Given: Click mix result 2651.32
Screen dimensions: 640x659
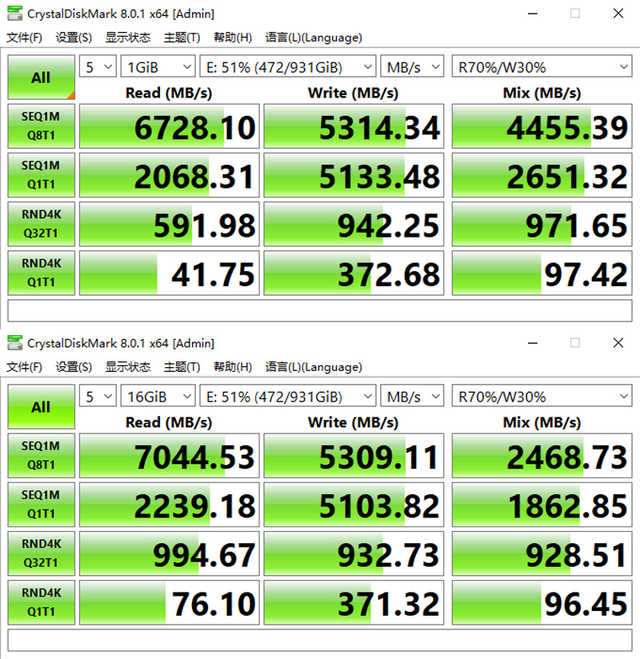Looking at the screenshot, I should [542, 175].
